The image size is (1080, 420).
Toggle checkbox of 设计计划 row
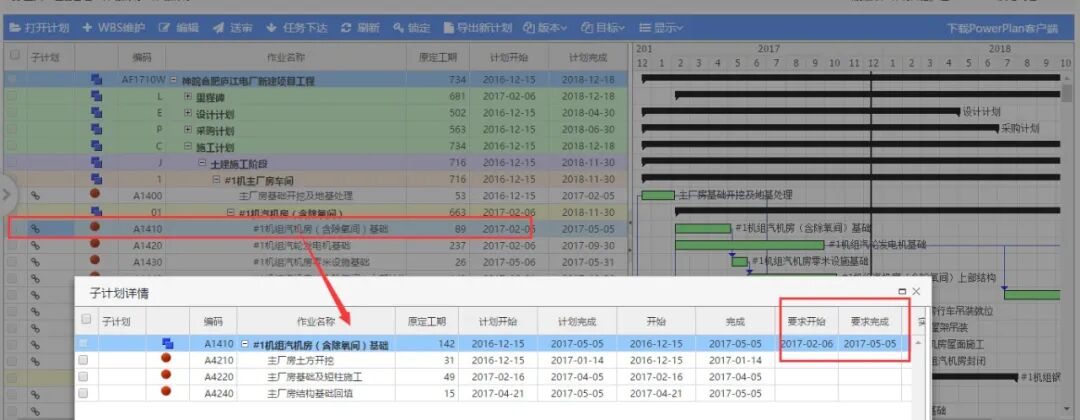point(12,113)
